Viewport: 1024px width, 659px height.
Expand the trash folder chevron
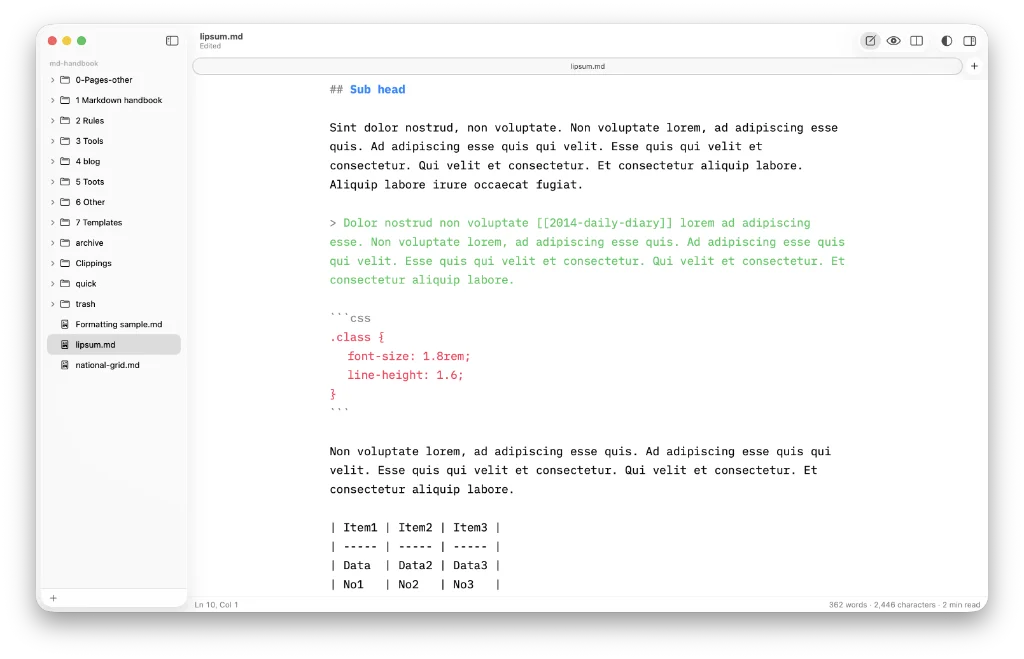click(x=52, y=304)
